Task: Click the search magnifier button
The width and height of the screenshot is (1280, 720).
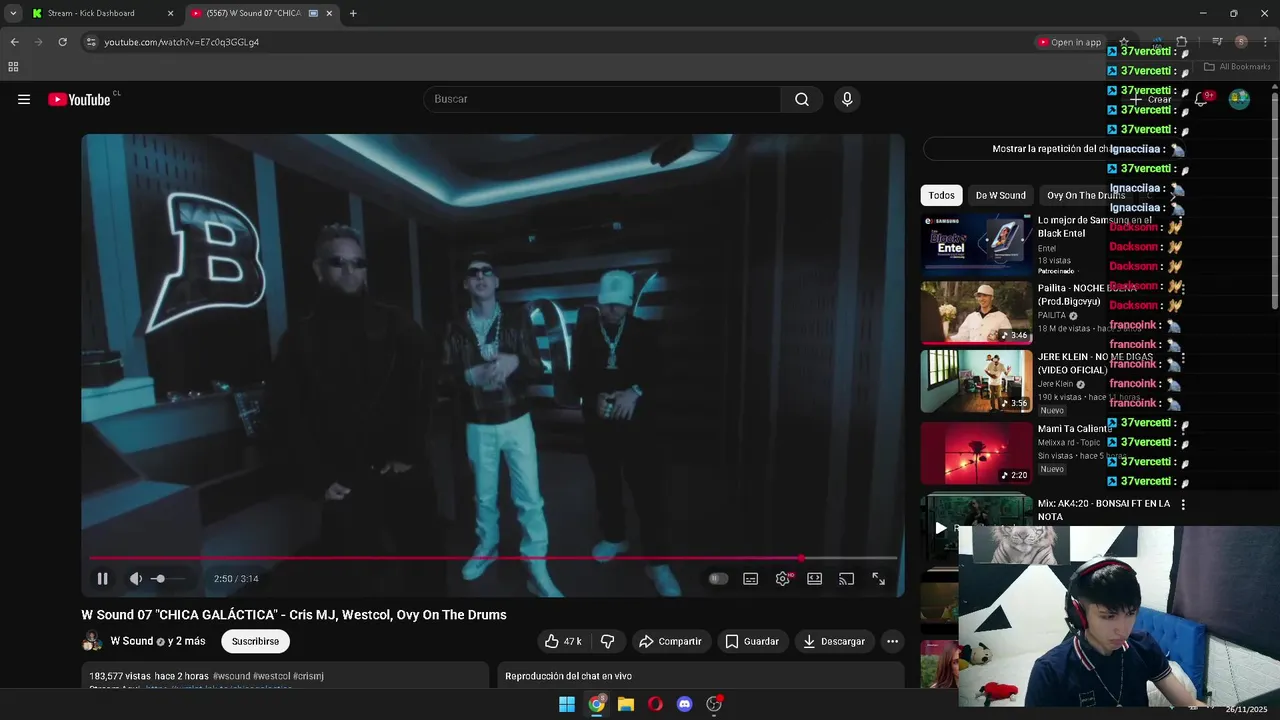Action: tap(802, 99)
